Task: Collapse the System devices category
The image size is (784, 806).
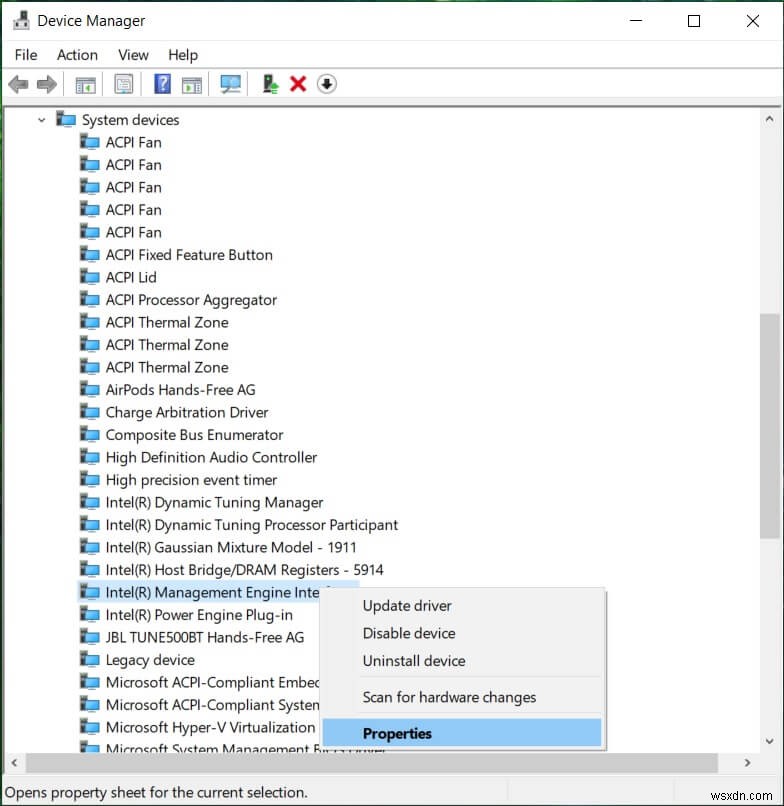Action: 42,120
